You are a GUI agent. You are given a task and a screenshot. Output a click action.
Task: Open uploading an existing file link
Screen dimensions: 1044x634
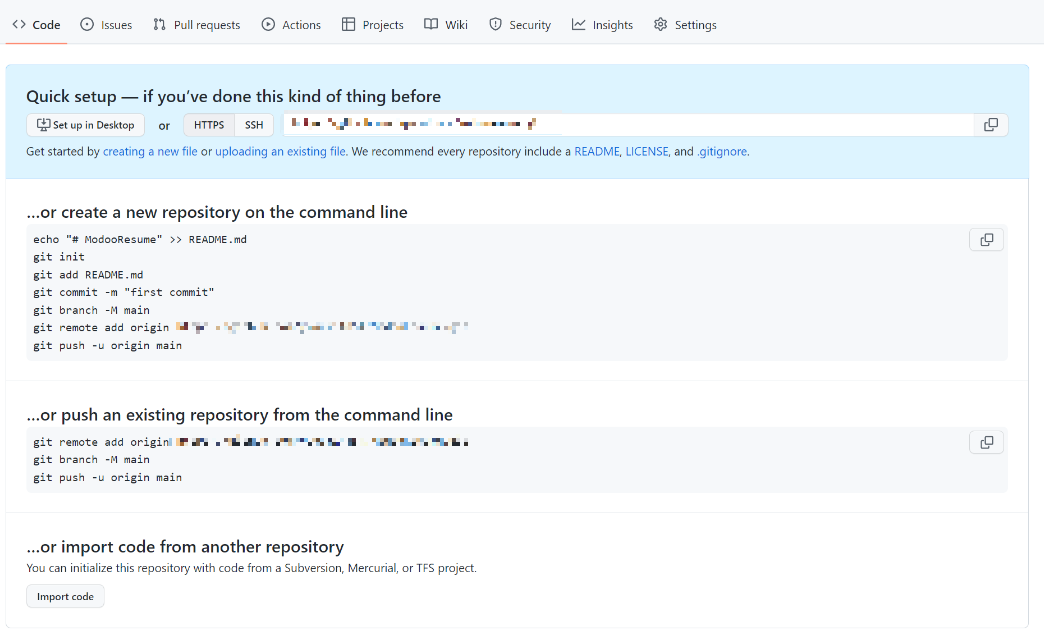[x=280, y=152]
